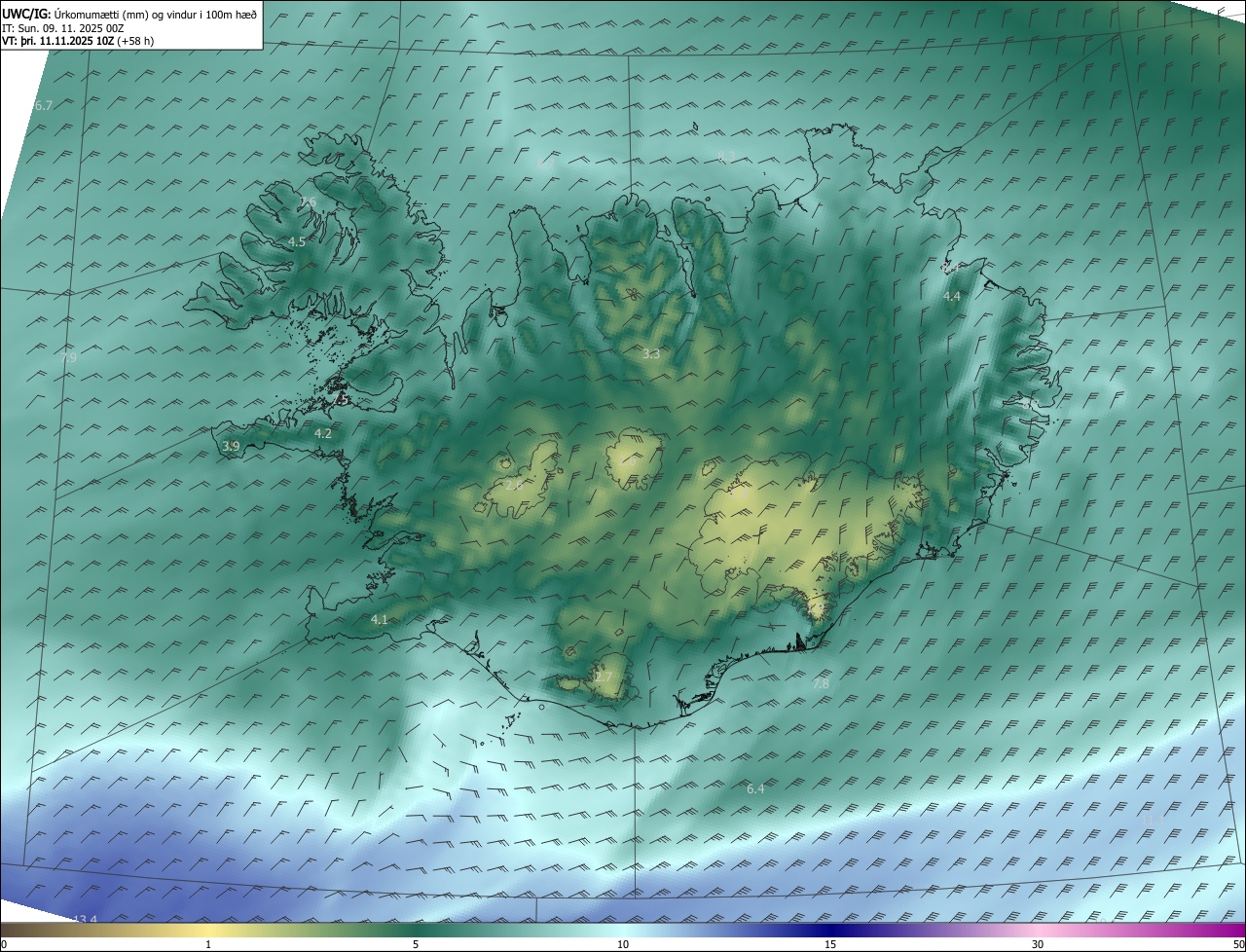Viewport: 1246px width, 952px height.
Task: Click the 4.2 value label on the map
Action: coord(323,433)
